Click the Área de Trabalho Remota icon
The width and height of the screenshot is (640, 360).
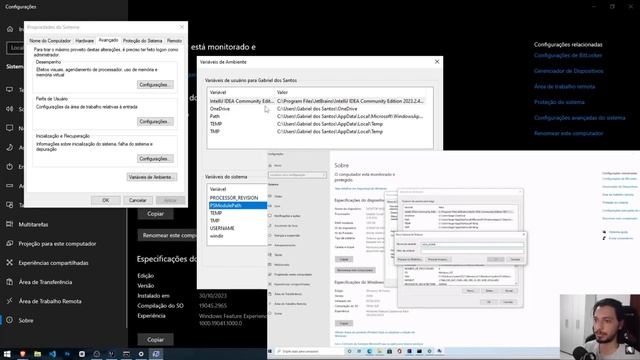point(10,301)
